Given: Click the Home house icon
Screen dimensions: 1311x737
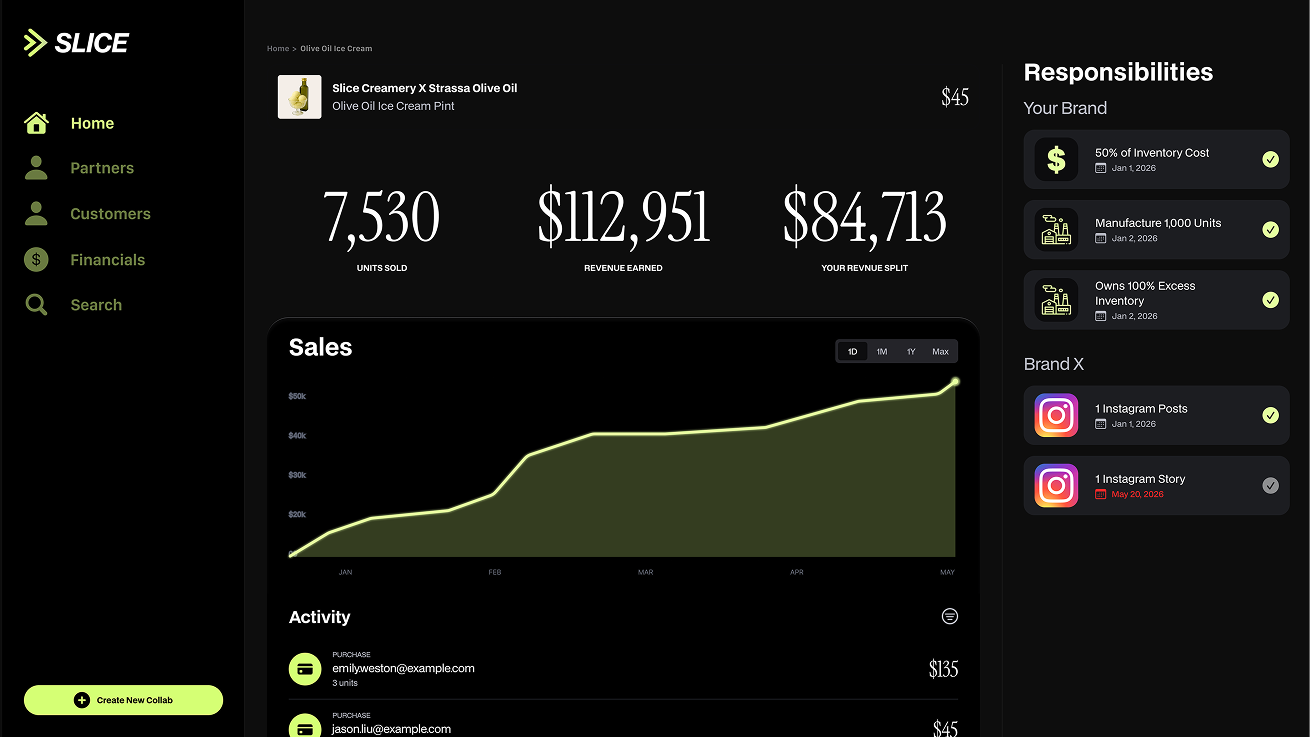Looking at the screenshot, I should click(x=36, y=123).
